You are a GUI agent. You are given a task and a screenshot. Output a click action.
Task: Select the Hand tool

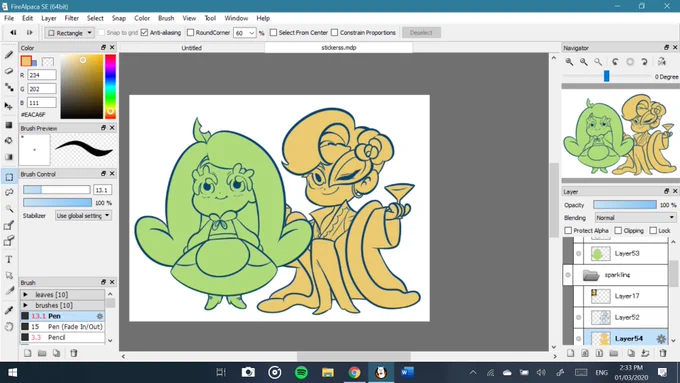pos(9,326)
